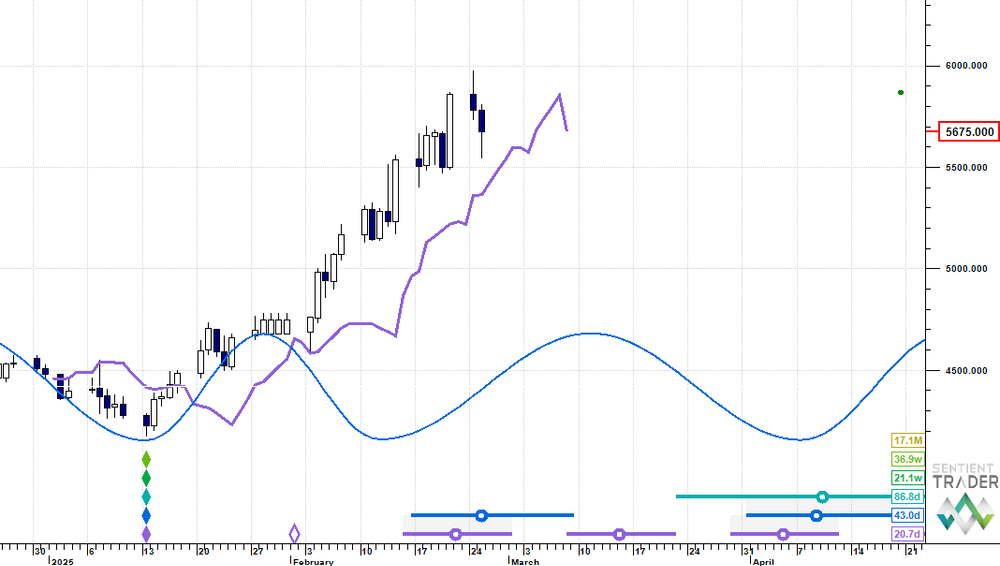The height and width of the screenshot is (566, 1000).
Task: Toggle the 17.1M cycle label
Action: 908,440
